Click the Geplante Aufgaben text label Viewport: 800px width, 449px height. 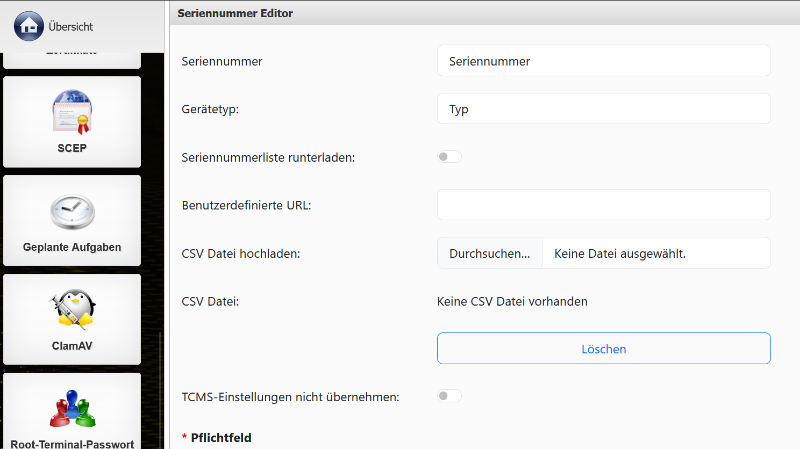tap(72, 247)
